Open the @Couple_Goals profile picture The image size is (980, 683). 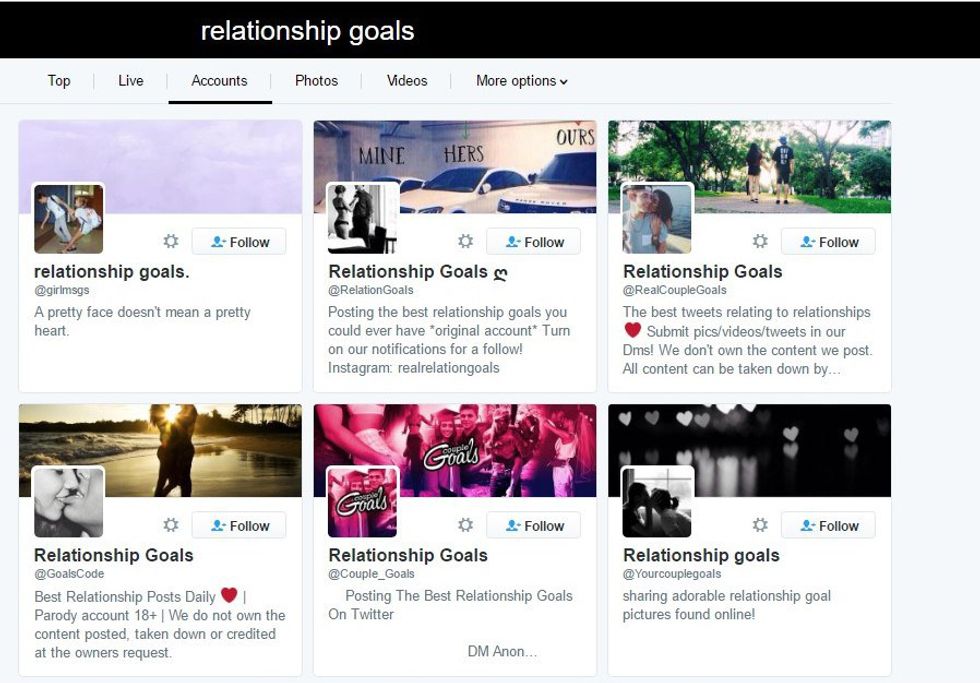[362, 502]
